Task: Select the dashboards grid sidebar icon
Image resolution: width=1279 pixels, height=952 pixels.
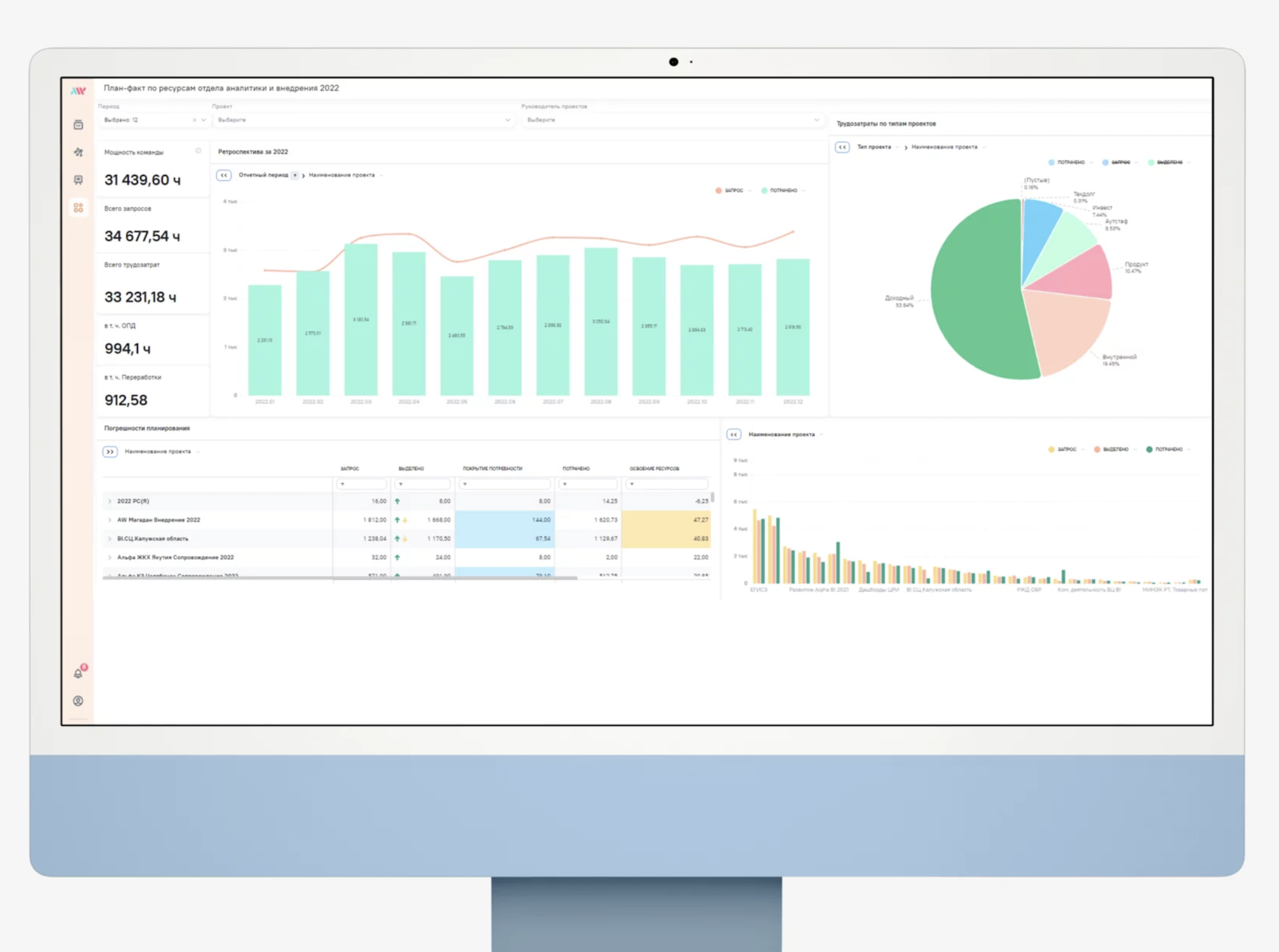Action: (78, 208)
